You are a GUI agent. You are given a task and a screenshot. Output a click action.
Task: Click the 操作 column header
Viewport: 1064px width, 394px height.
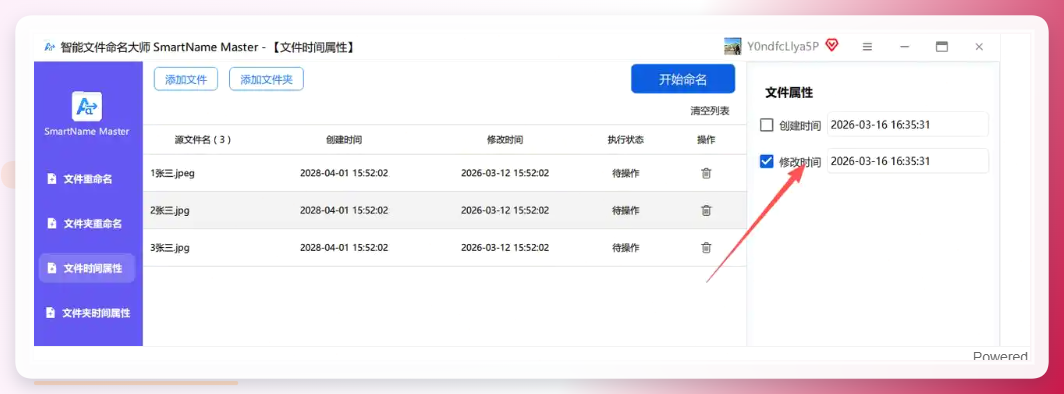[x=706, y=140]
